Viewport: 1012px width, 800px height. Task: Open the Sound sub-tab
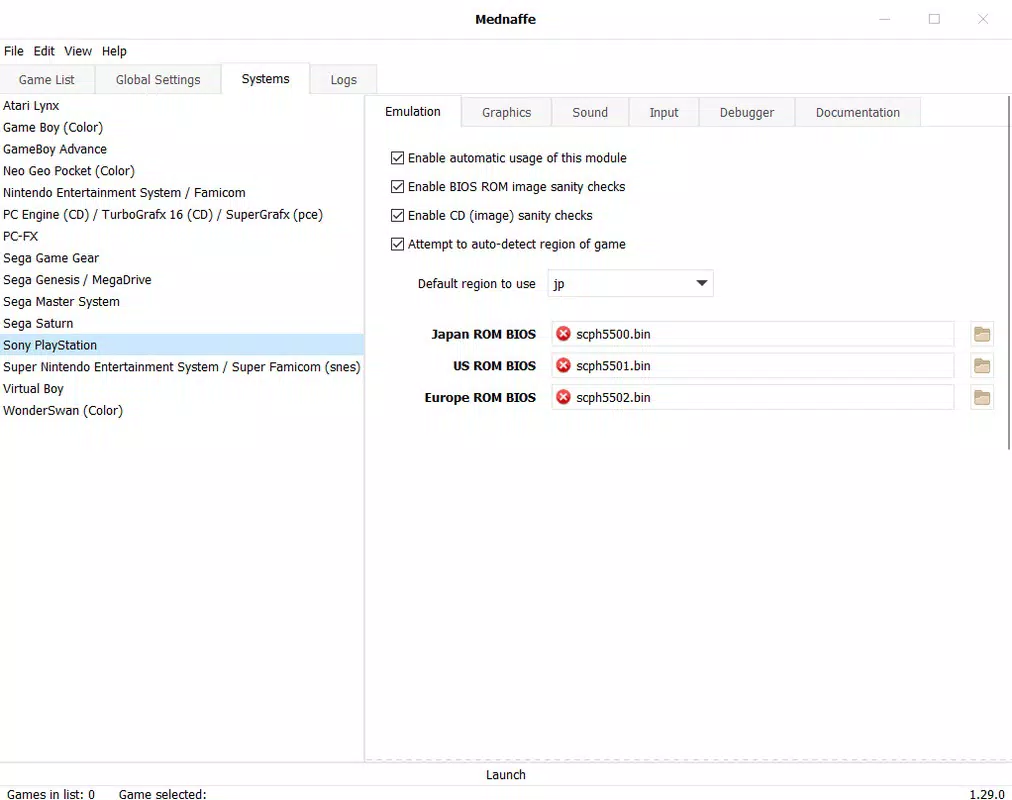click(x=590, y=113)
